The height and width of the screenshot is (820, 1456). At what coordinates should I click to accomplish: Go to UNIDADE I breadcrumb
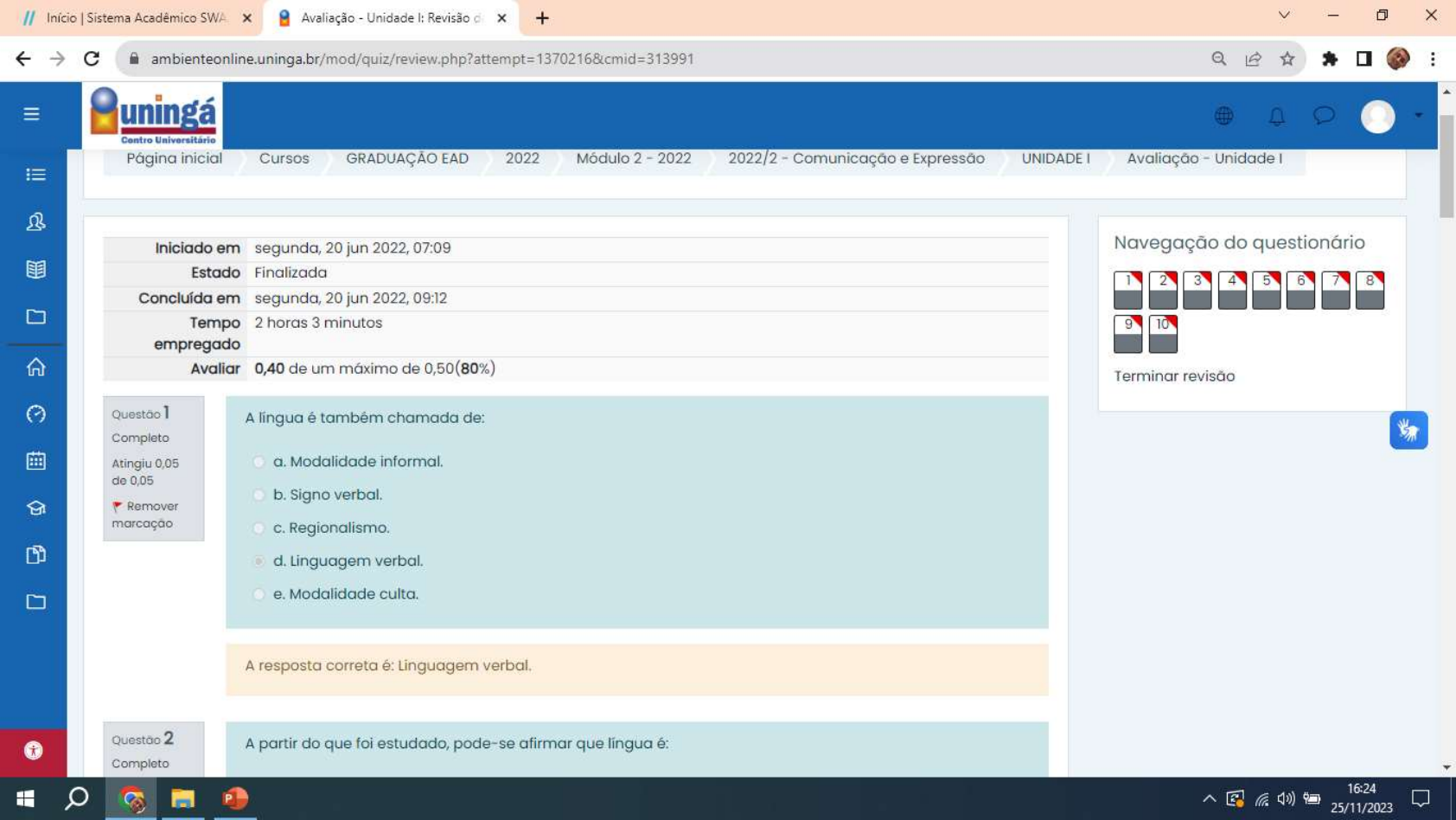click(1055, 158)
